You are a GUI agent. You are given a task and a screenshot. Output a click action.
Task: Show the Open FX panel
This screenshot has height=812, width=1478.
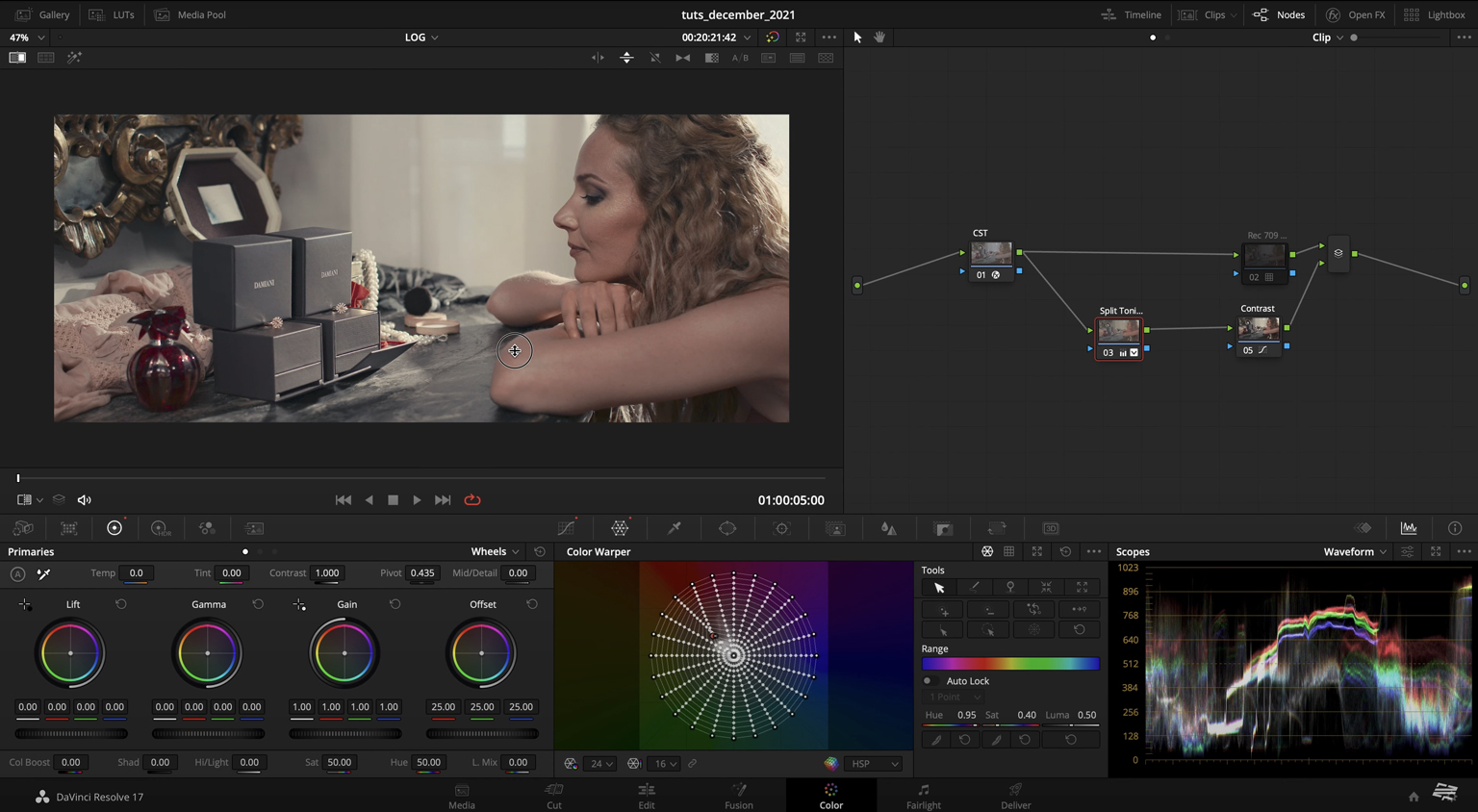(1356, 14)
